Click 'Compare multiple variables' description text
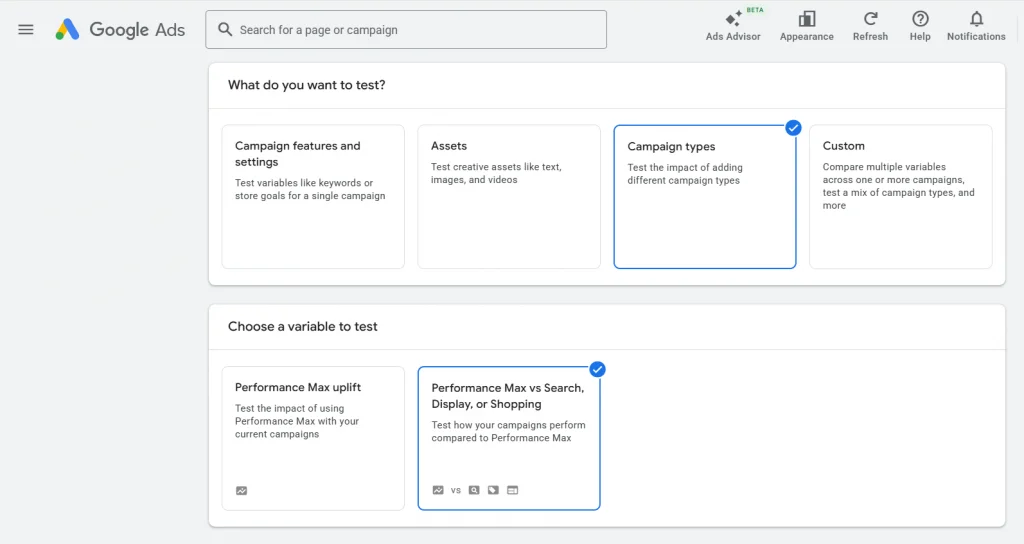1024x544 pixels. click(898, 186)
